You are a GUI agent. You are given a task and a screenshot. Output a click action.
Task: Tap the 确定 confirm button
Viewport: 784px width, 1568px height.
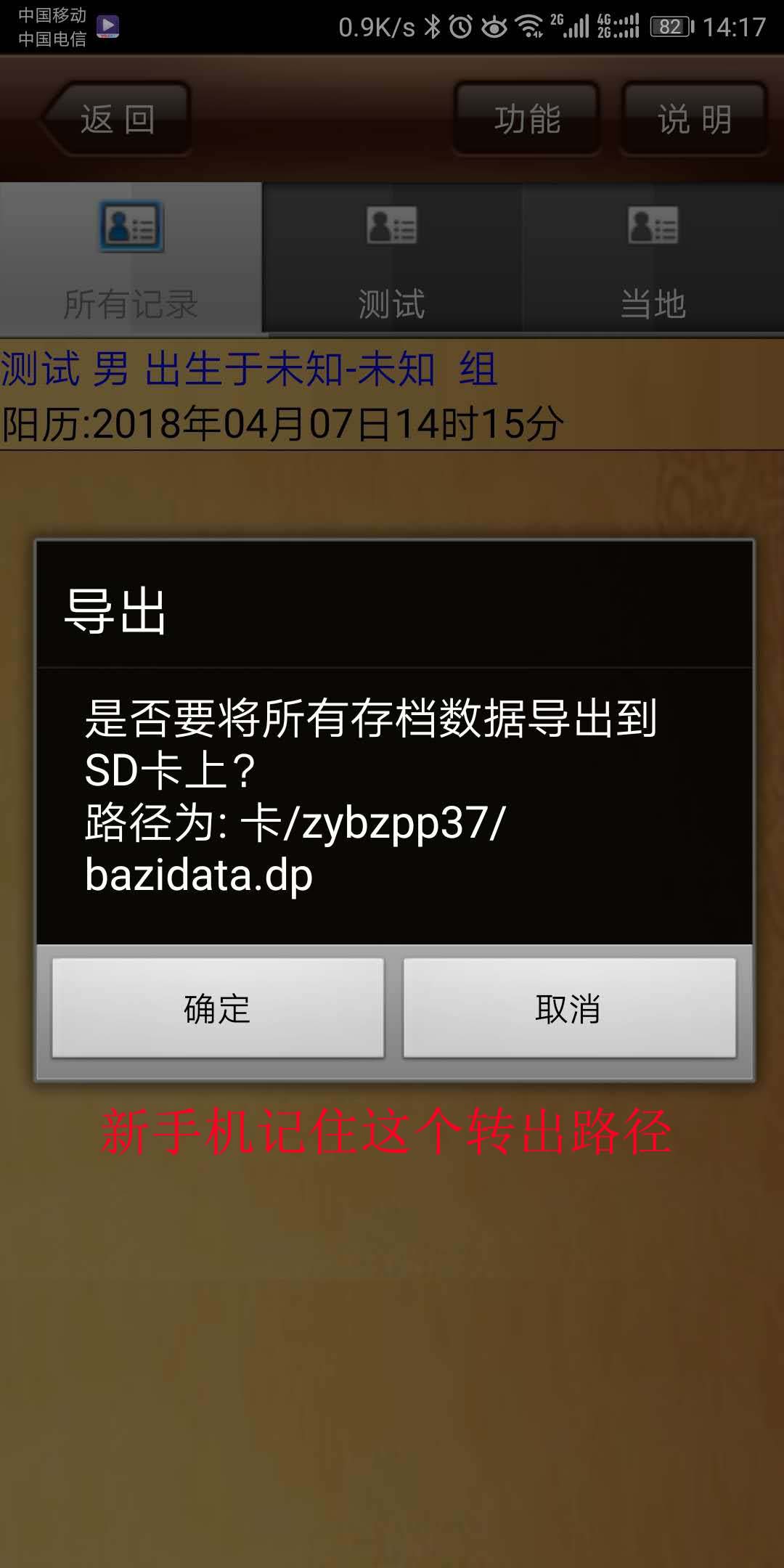(x=218, y=1008)
